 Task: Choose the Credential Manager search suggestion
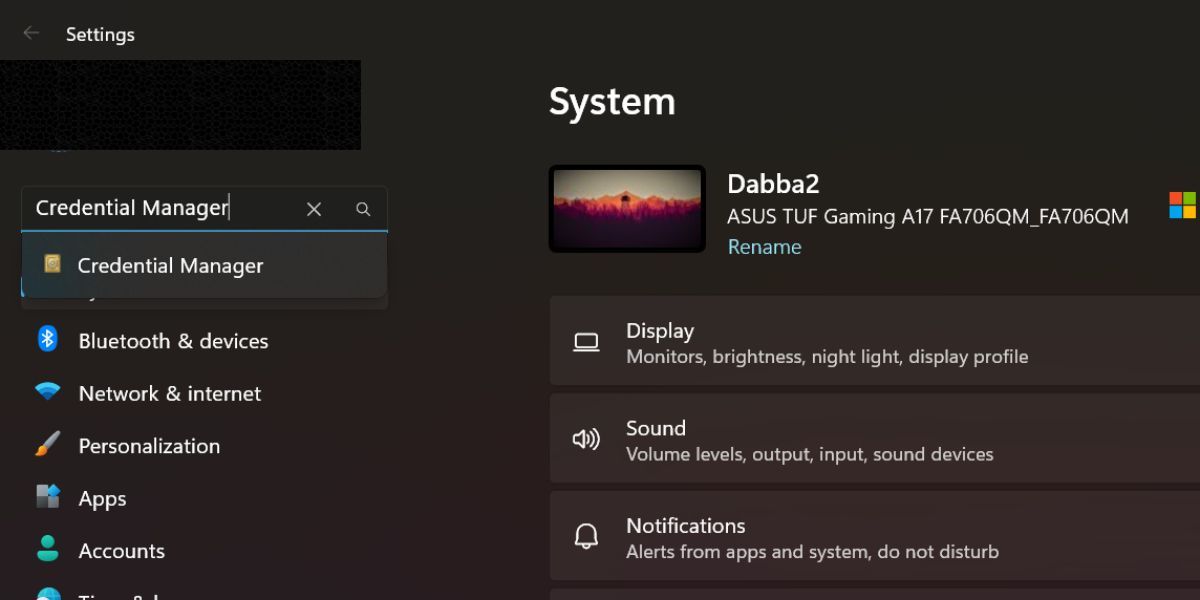170,266
